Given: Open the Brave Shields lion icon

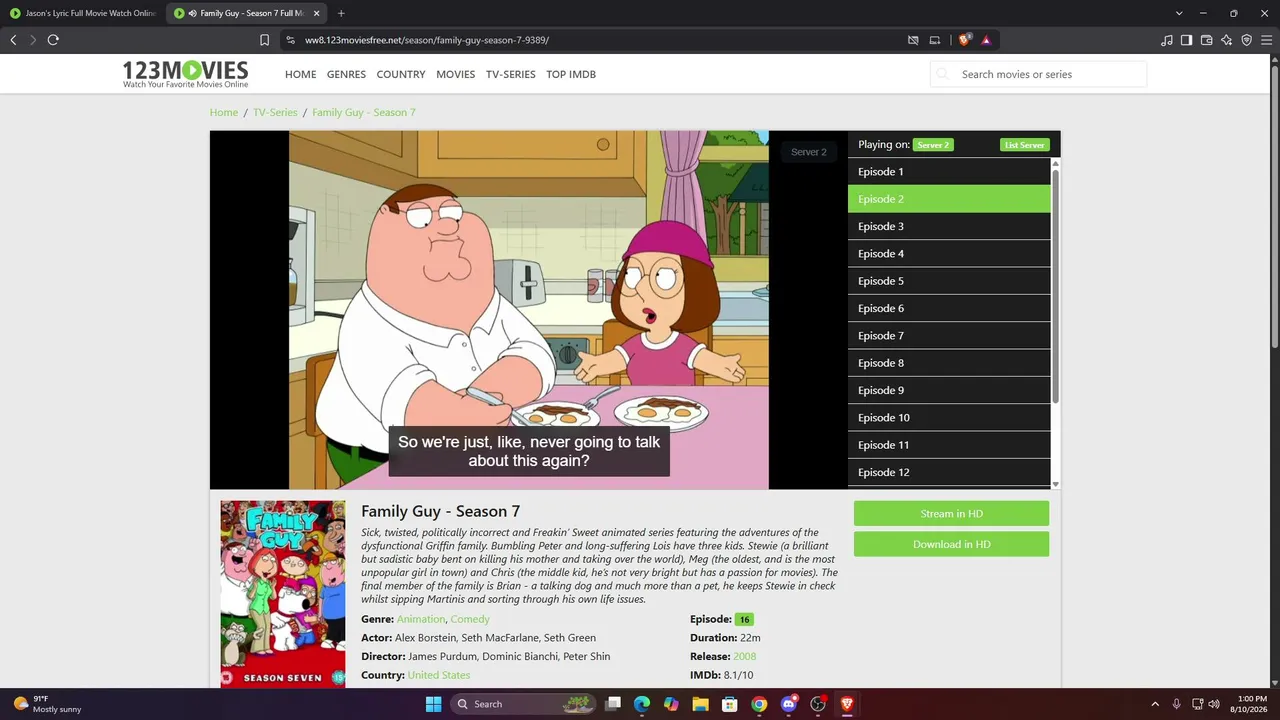Looking at the screenshot, I should 964,40.
